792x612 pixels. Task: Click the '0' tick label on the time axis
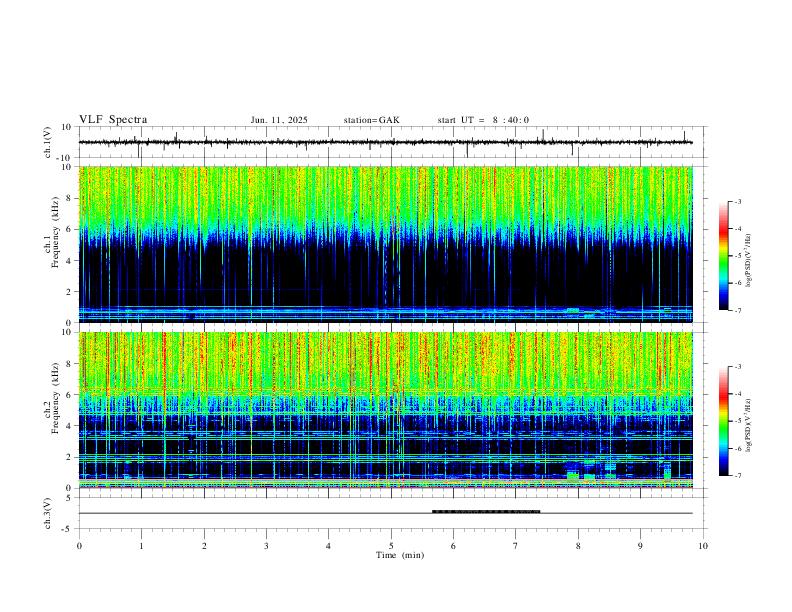[79, 546]
